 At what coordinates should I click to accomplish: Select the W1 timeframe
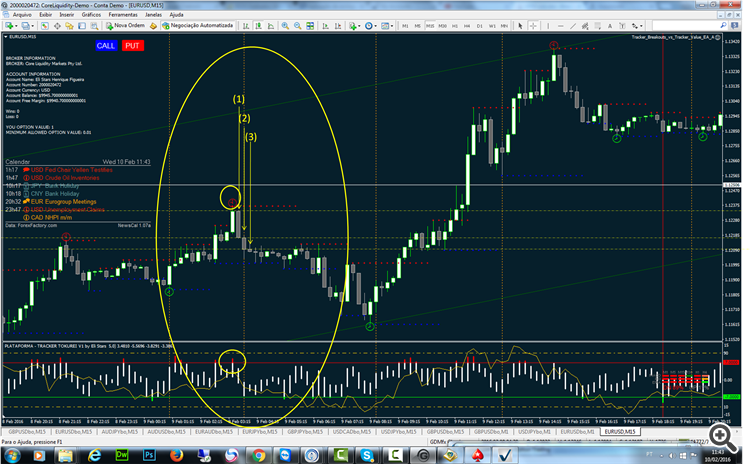[492, 26]
